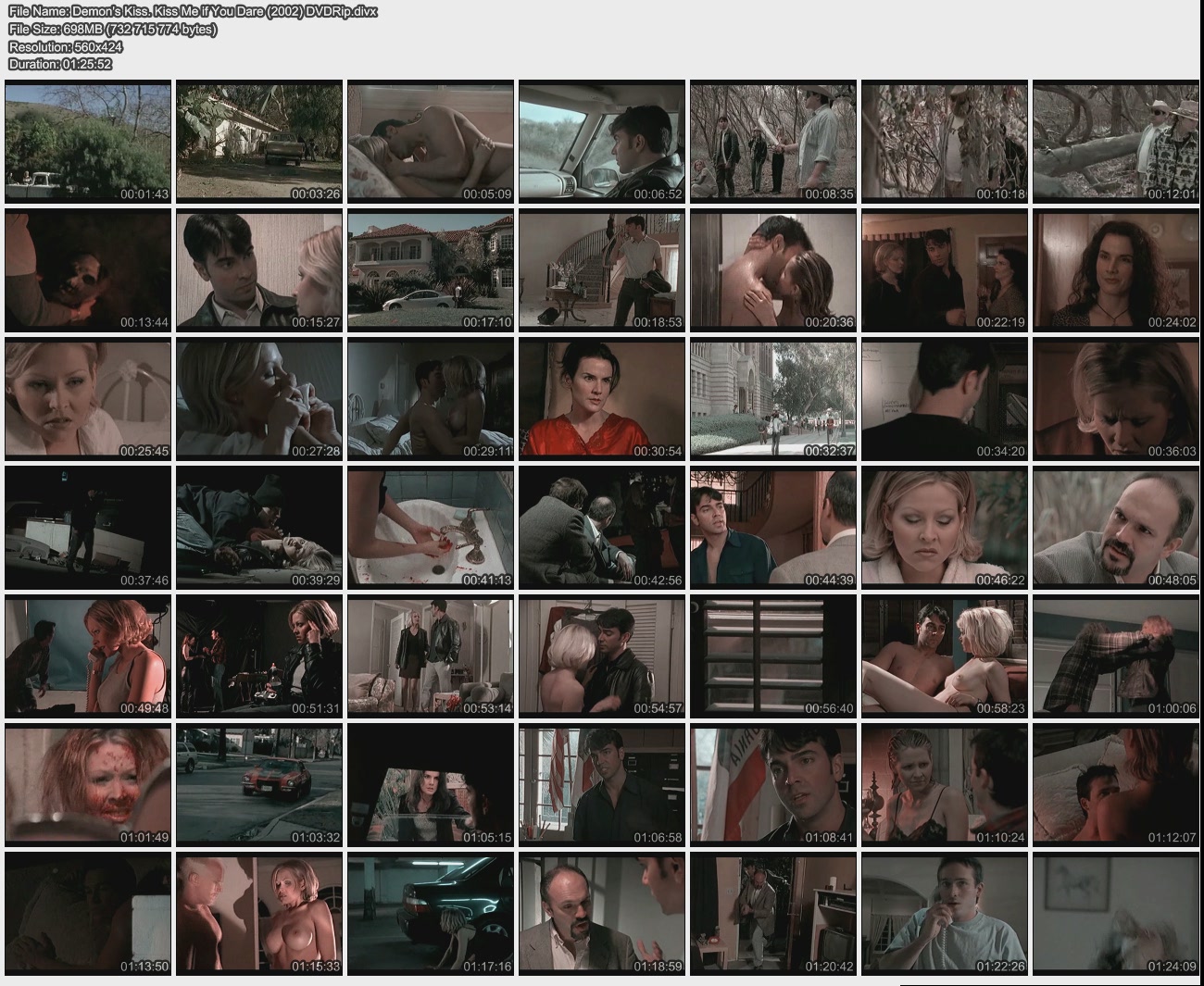
Task: Click the parking garage frame at 01:17:16
Action: pyautogui.click(x=431, y=915)
